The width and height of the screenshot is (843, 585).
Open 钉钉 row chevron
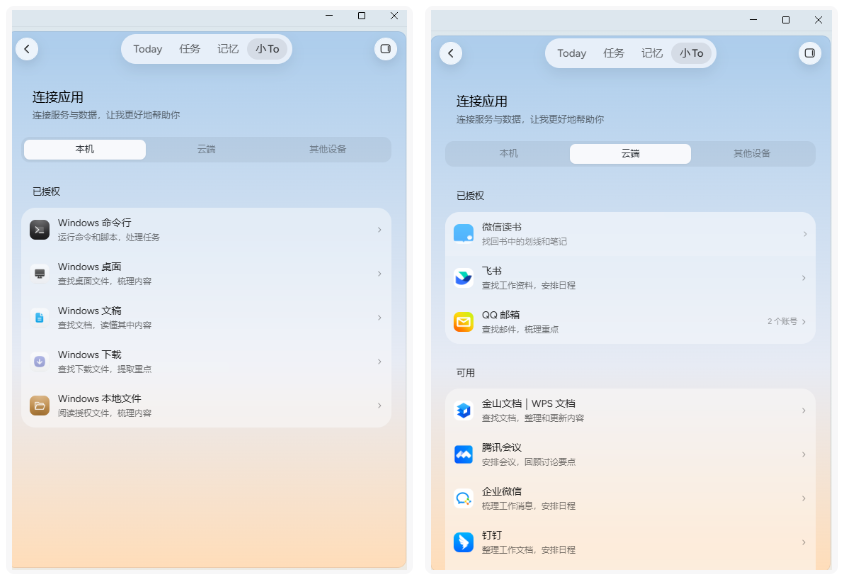pos(804,542)
